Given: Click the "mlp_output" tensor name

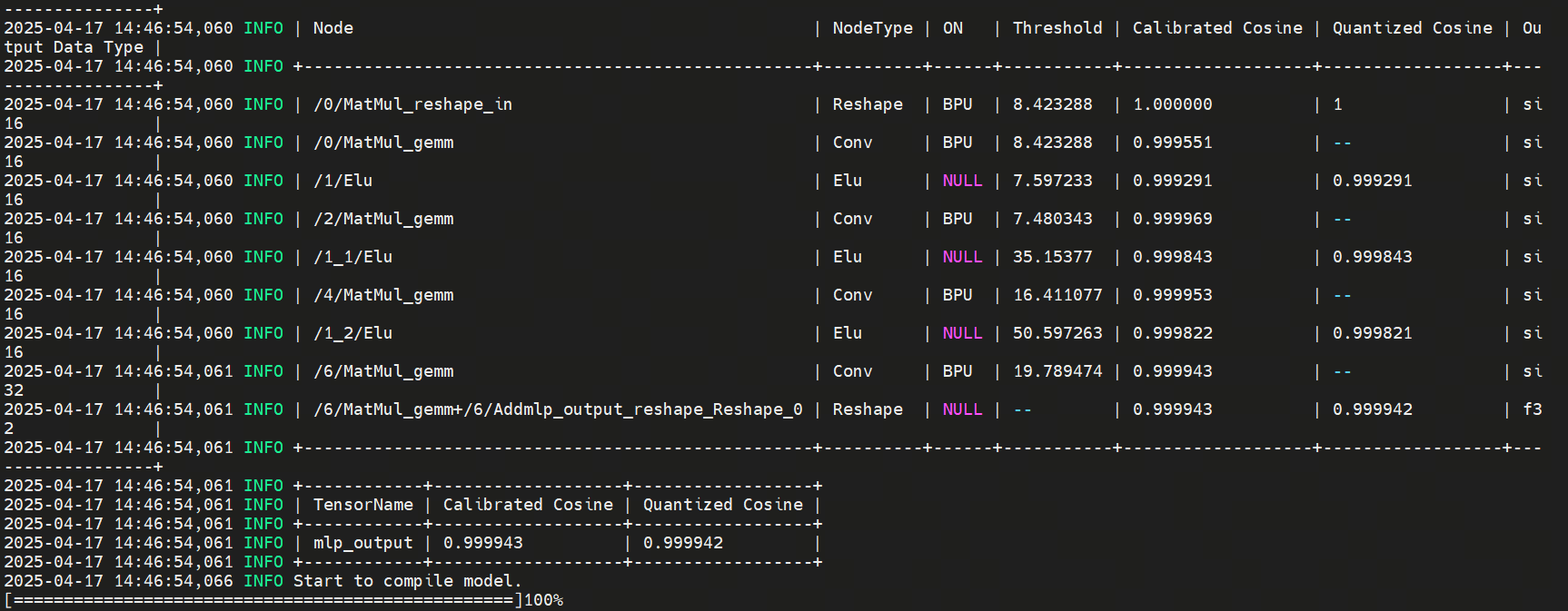Looking at the screenshot, I should click(362, 543).
